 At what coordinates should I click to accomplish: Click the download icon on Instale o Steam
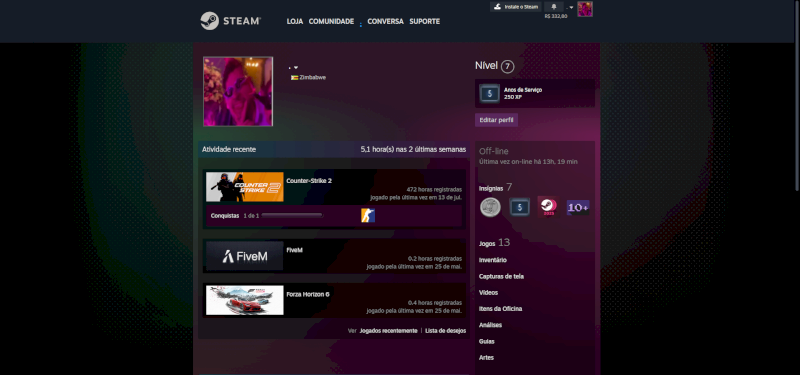pos(497,7)
